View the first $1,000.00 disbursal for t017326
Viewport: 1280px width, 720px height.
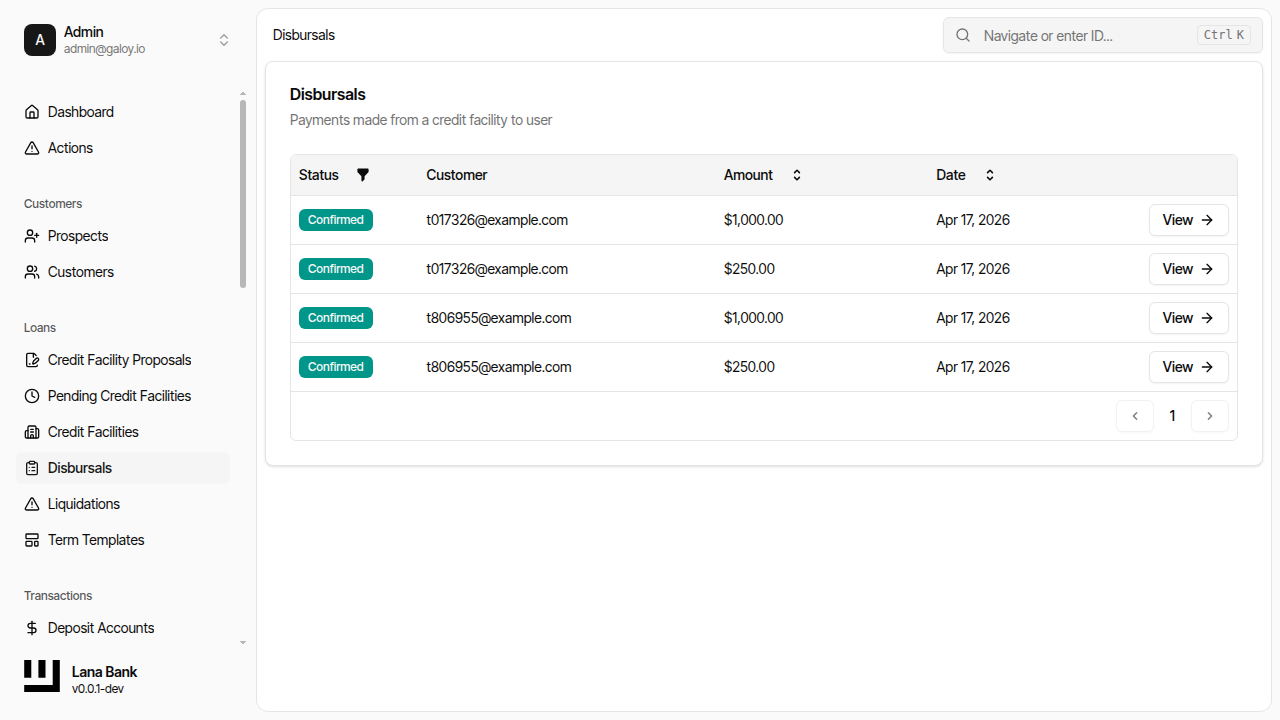(1188, 220)
